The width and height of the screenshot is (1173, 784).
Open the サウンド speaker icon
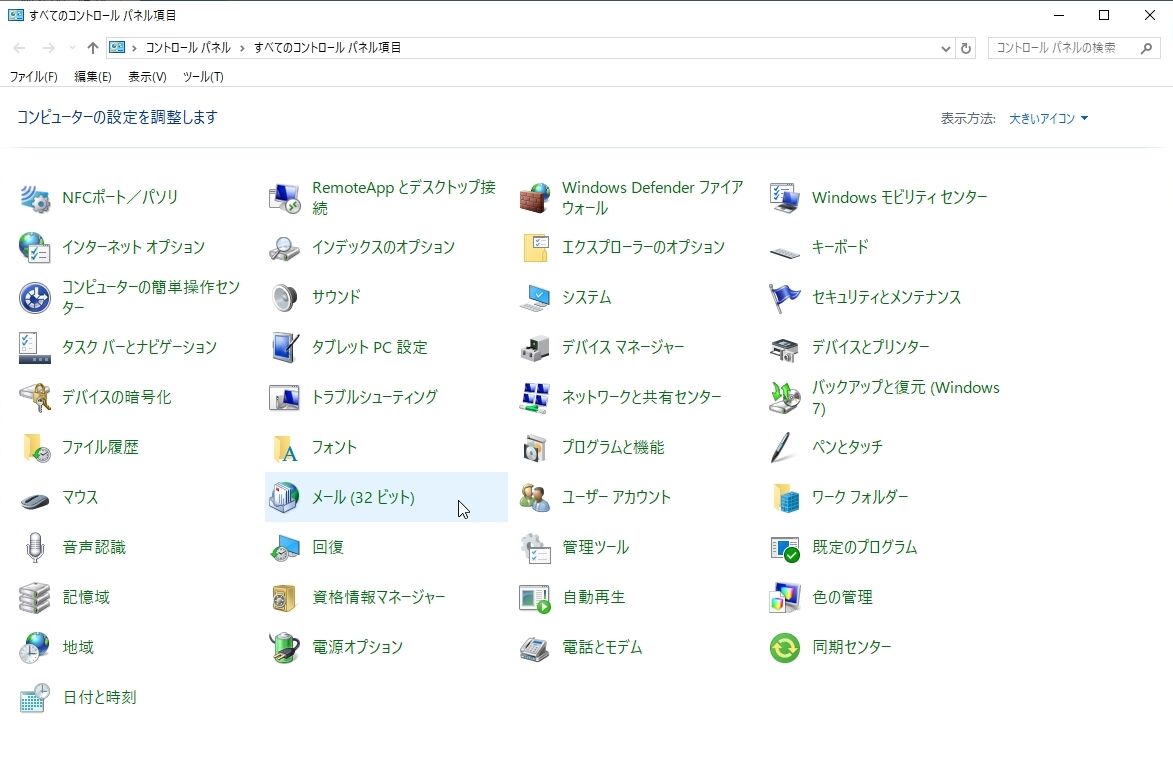click(x=284, y=298)
